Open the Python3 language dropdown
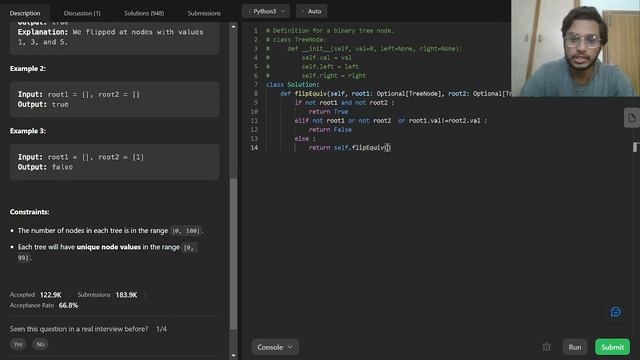640x360 pixels. pos(266,11)
